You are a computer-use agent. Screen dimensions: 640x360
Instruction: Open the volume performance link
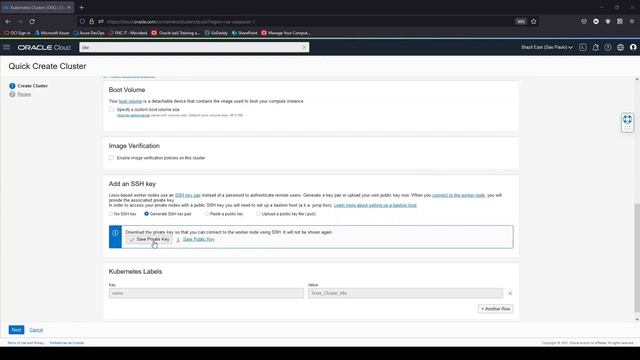[133, 116]
